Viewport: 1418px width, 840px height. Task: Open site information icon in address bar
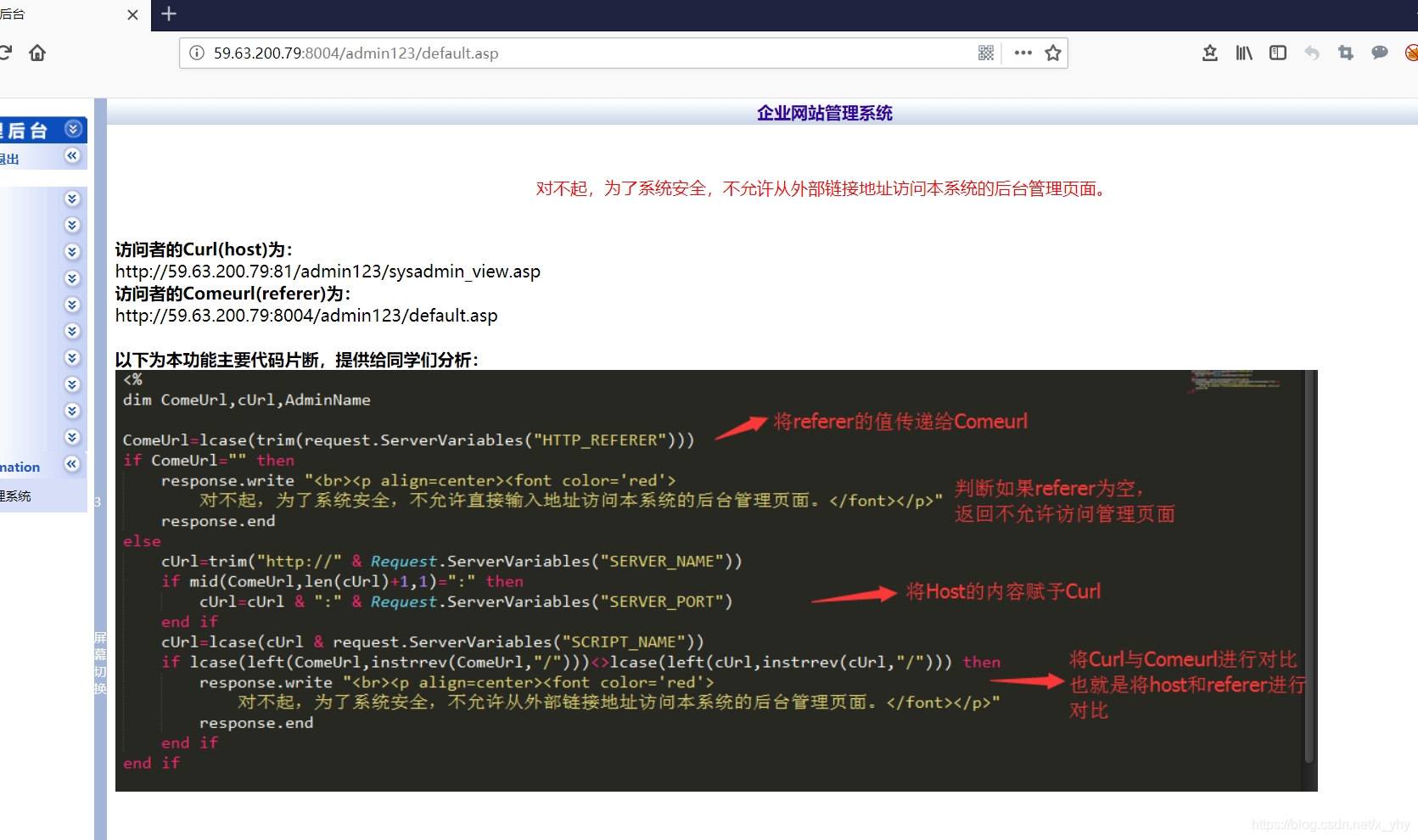(197, 53)
